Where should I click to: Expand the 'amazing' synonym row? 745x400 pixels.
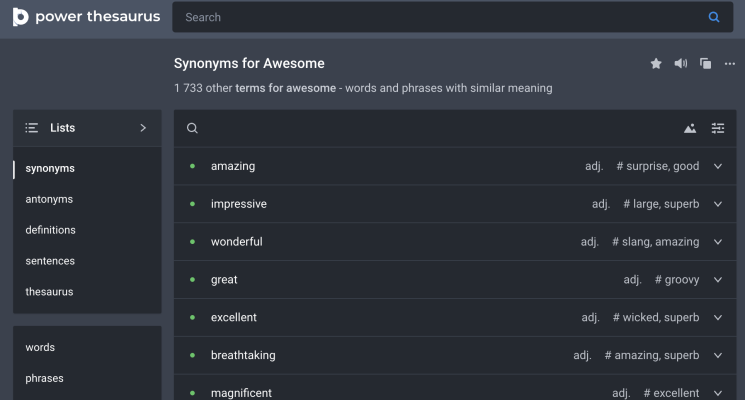pyautogui.click(x=718, y=166)
